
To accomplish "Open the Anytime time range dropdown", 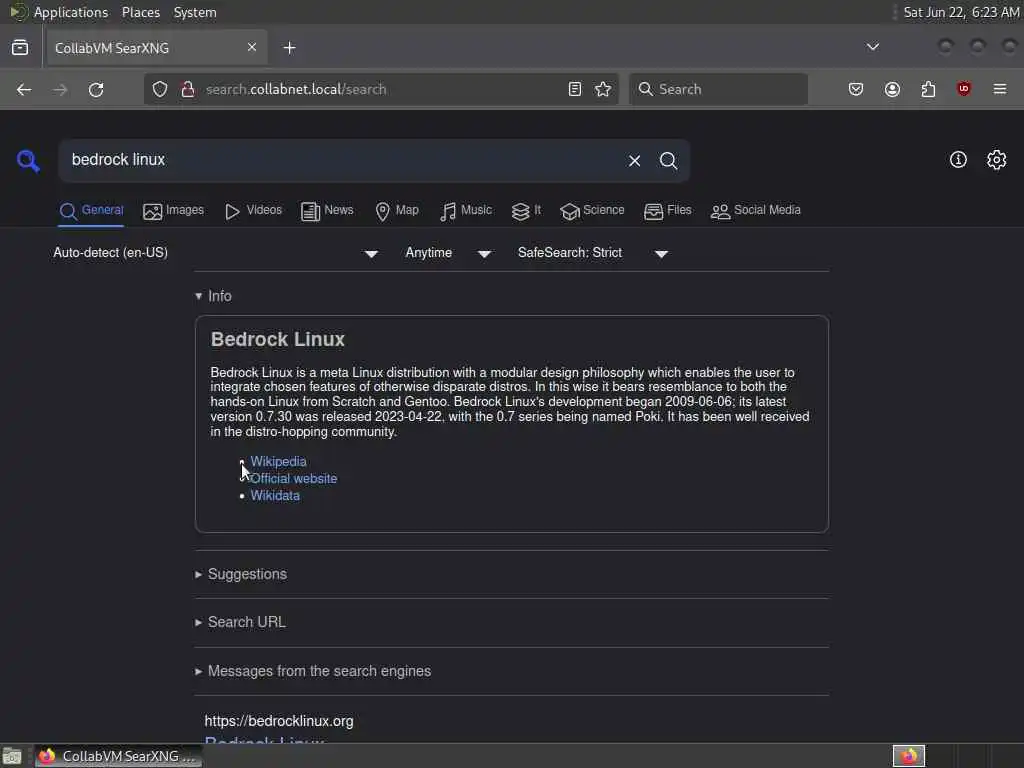I will 448,253.
